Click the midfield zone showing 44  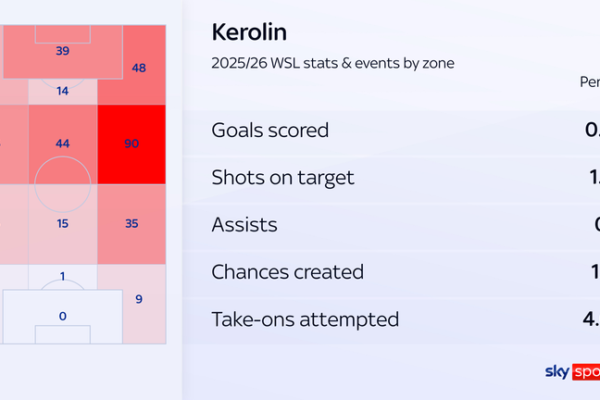pyautogui.click(x=63, y=144)
